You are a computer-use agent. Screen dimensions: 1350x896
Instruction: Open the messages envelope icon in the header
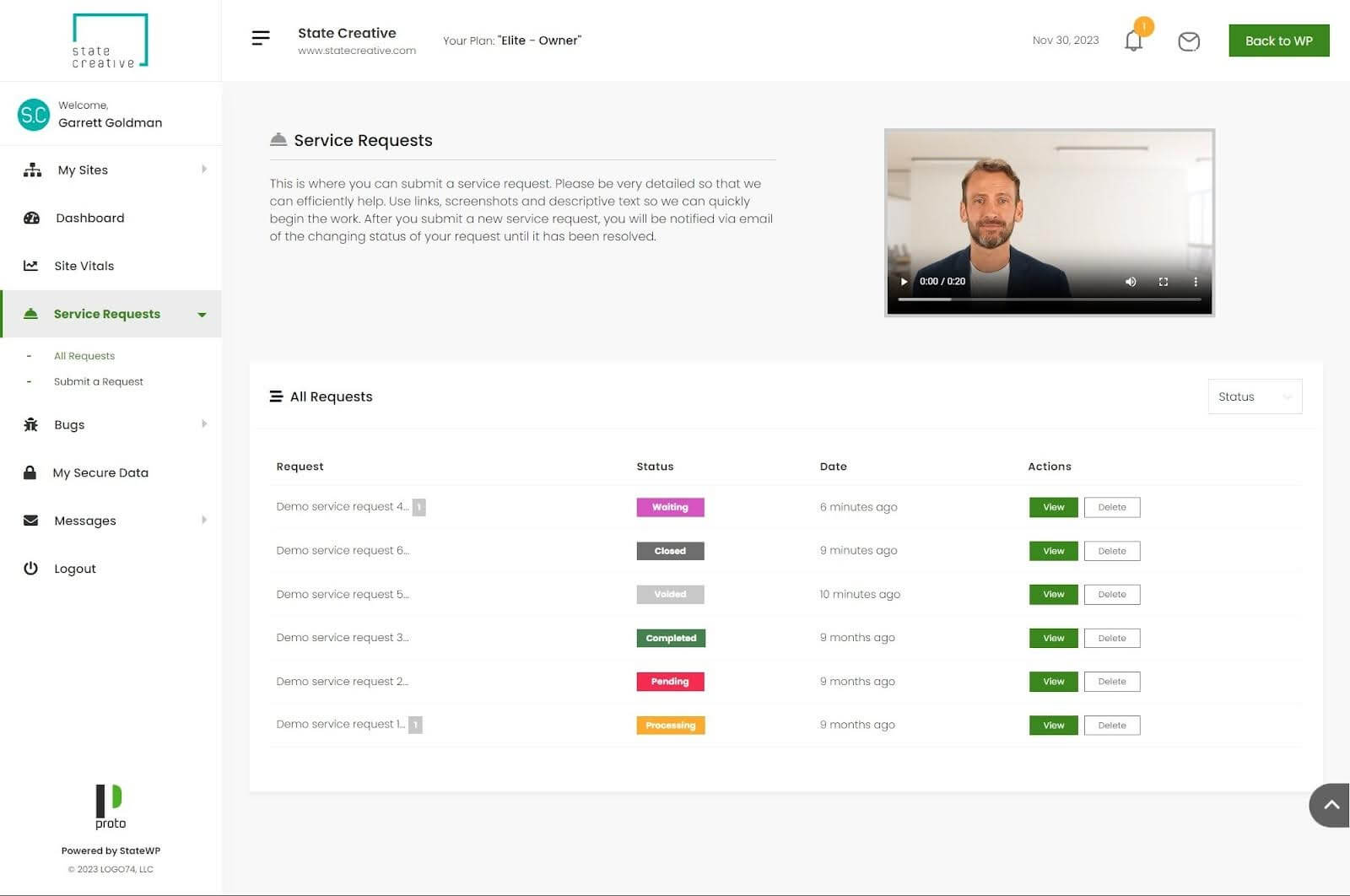tap(1189, 40)
